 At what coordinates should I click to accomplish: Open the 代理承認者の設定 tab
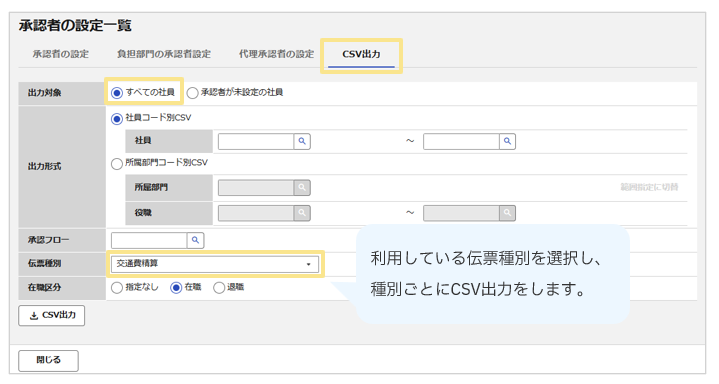coord(277,54)
